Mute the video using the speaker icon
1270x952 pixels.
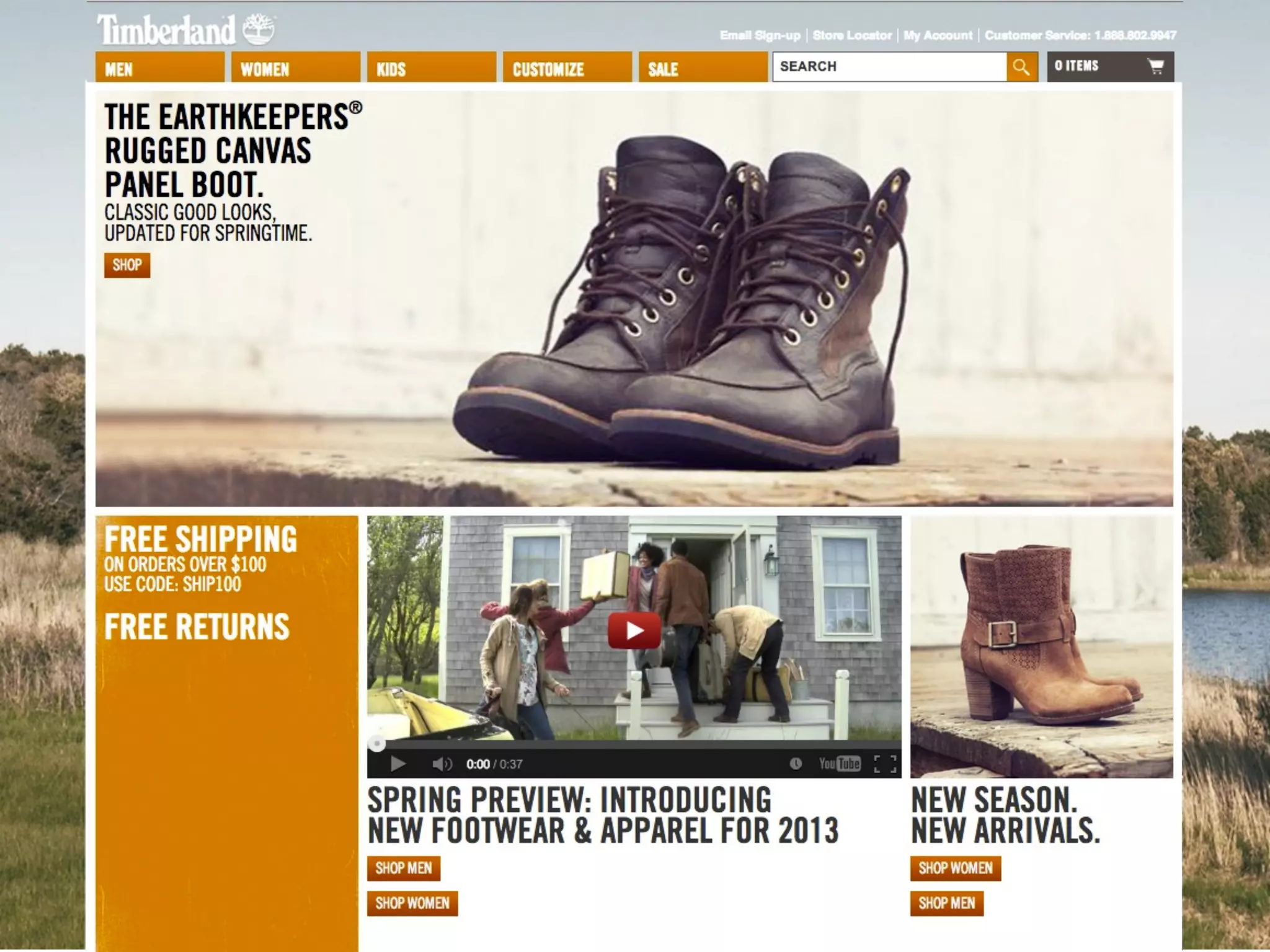pos(442,764)
